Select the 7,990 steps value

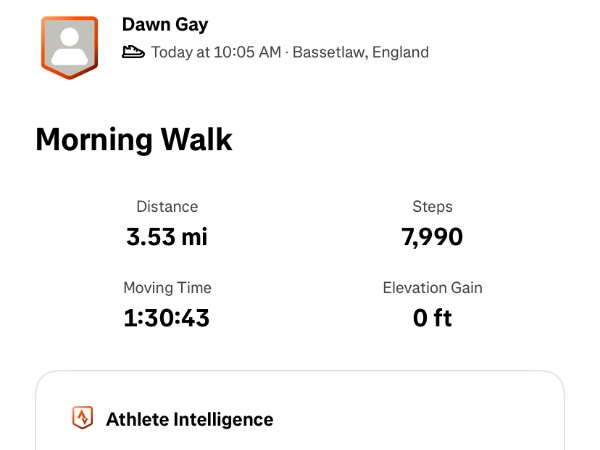pyautogui.click(x=432, y=237)
